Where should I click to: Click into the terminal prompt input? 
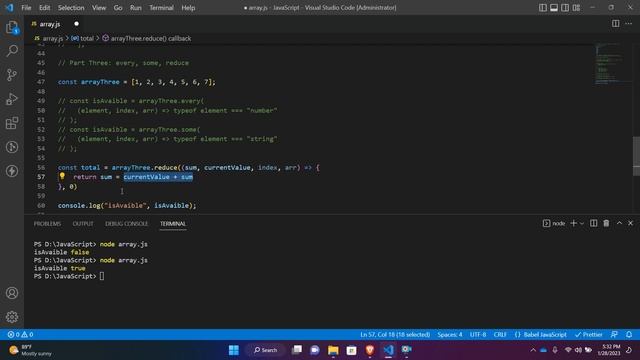102,276
